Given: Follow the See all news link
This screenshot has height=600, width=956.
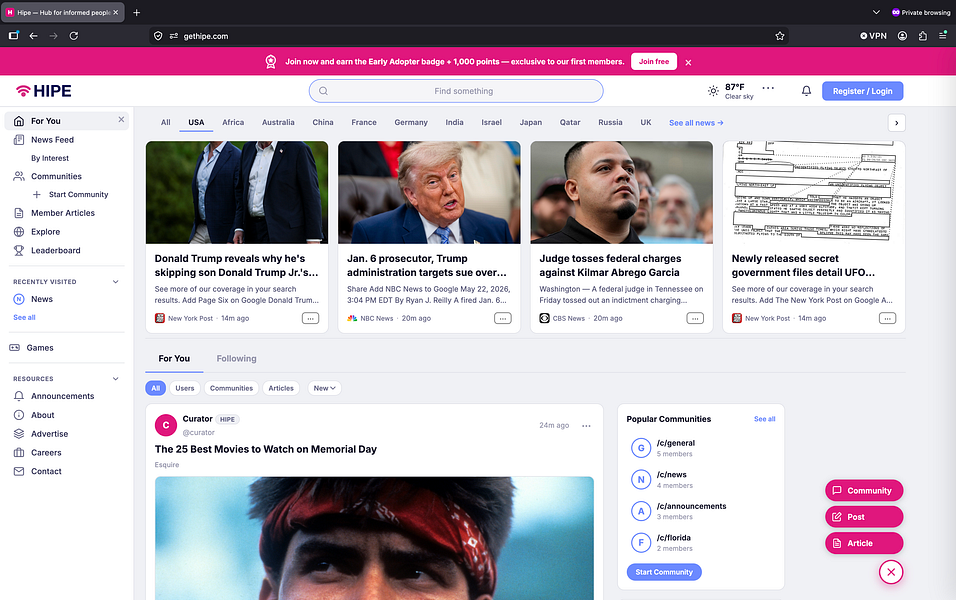Looking at the screenshot, I should [x=696, y=123].
